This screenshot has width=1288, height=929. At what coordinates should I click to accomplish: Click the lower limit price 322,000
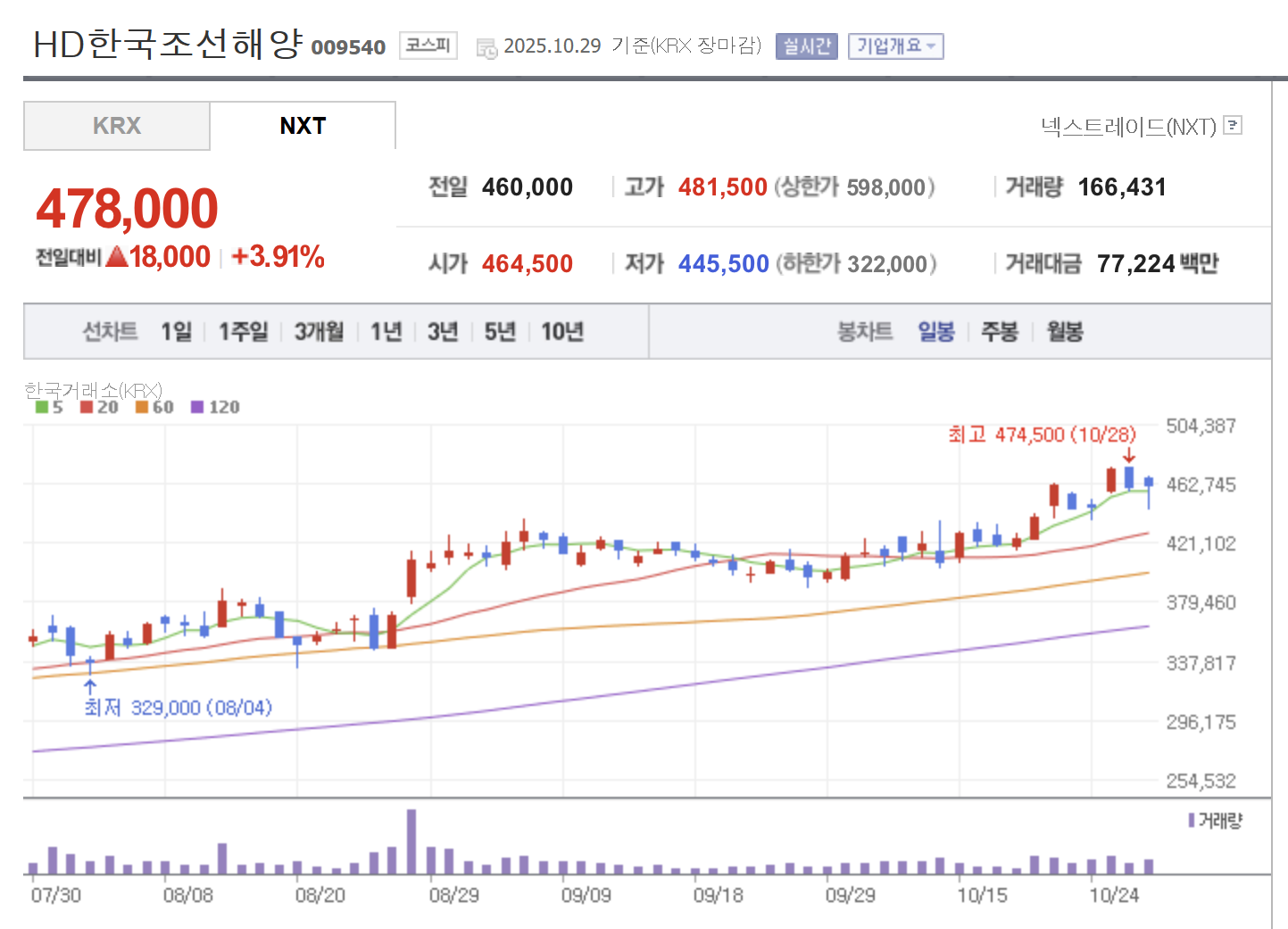(888, 264)
